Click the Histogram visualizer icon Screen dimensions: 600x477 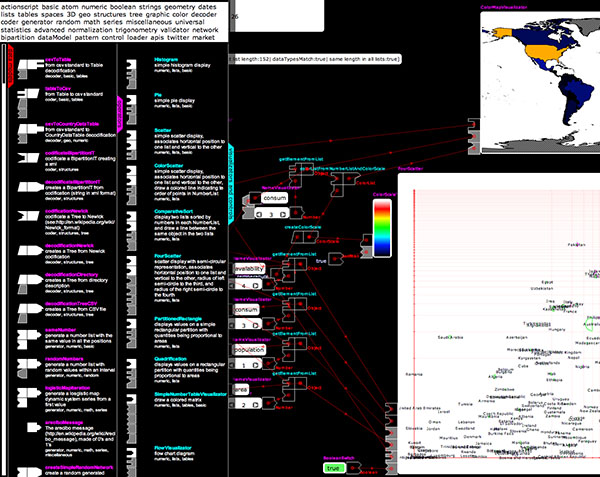click(x=133, y=64)
